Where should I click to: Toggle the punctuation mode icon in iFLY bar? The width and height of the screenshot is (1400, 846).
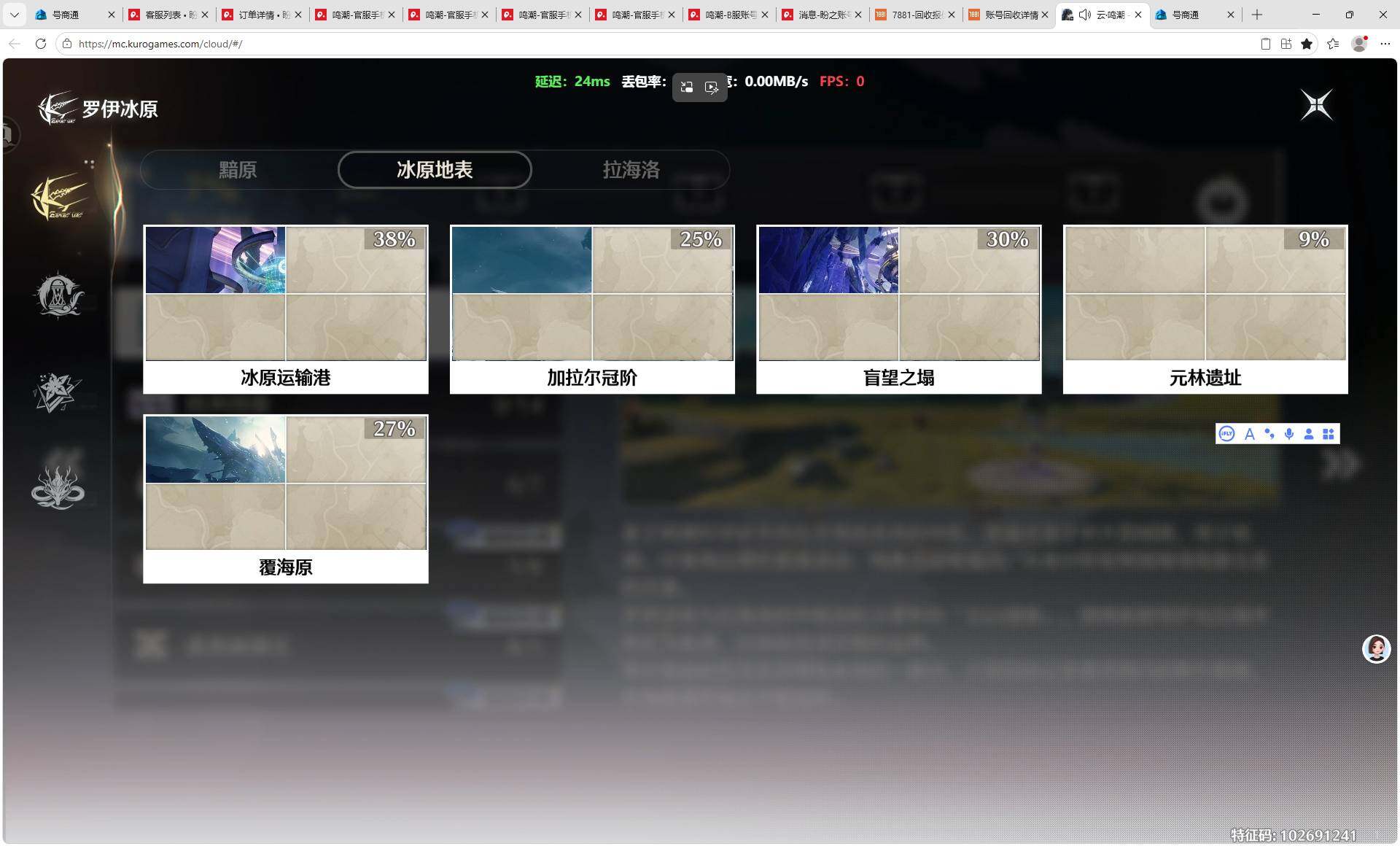pos(1269,434)
